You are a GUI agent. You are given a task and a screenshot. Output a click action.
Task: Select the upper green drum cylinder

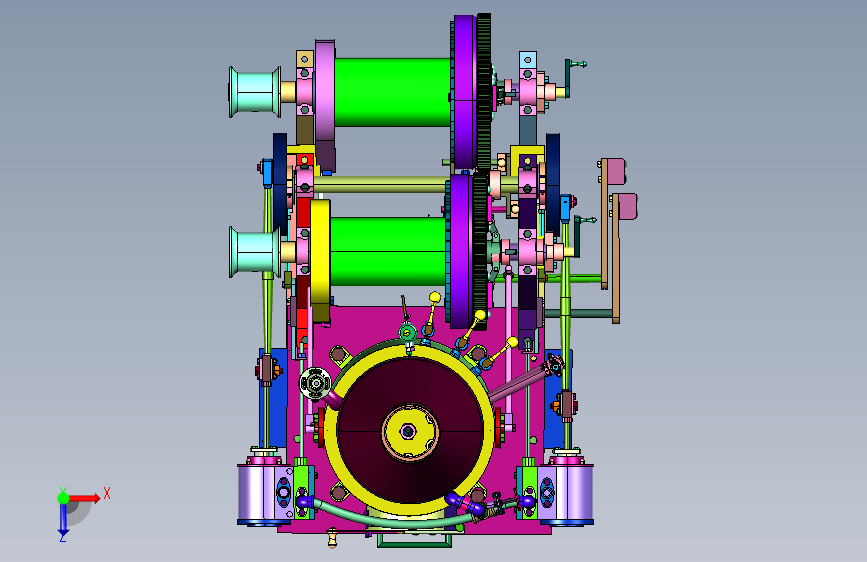pyautogui.click(x=393, y=92)
